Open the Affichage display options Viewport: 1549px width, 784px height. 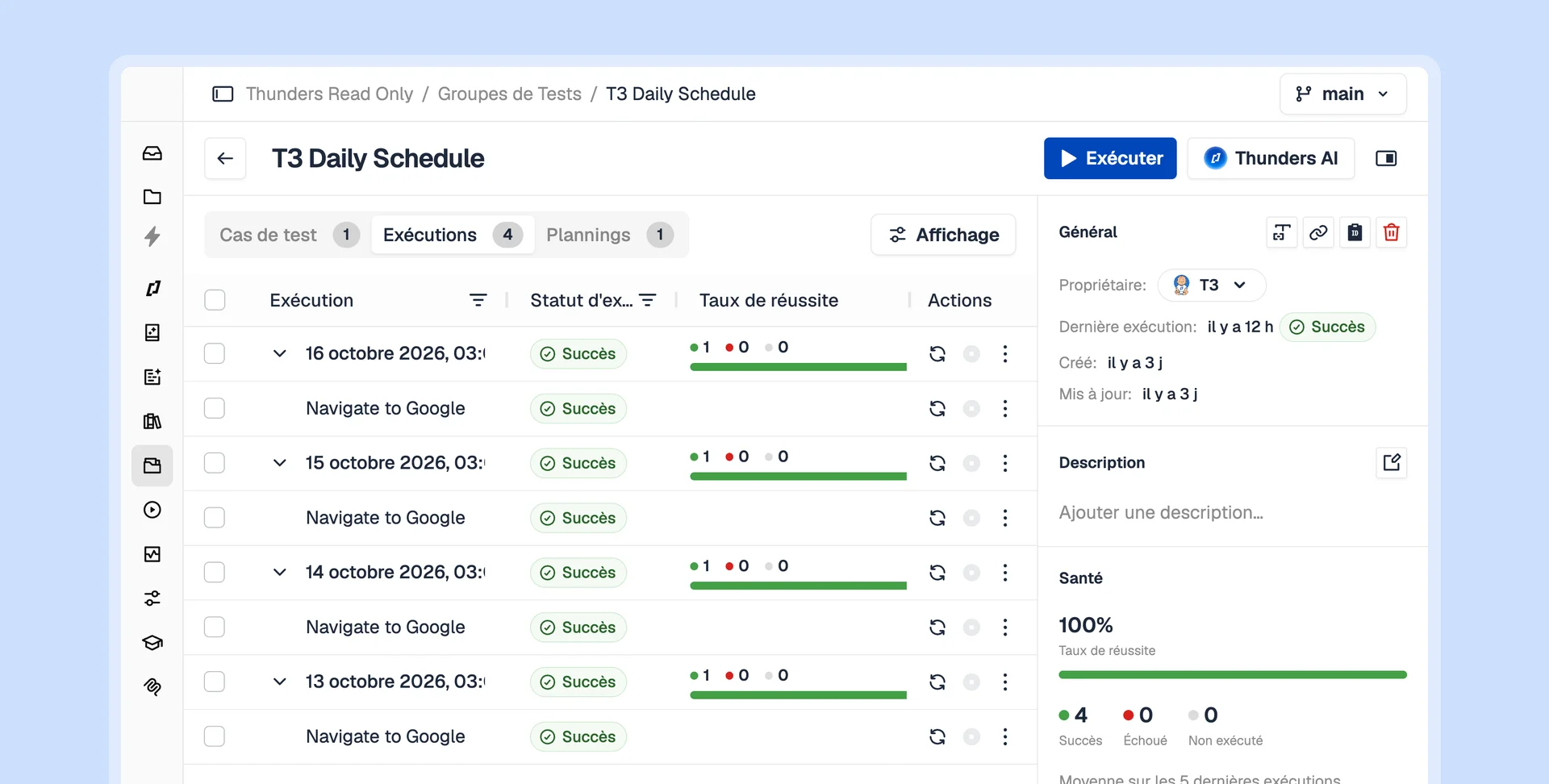(x=943, y=235)
